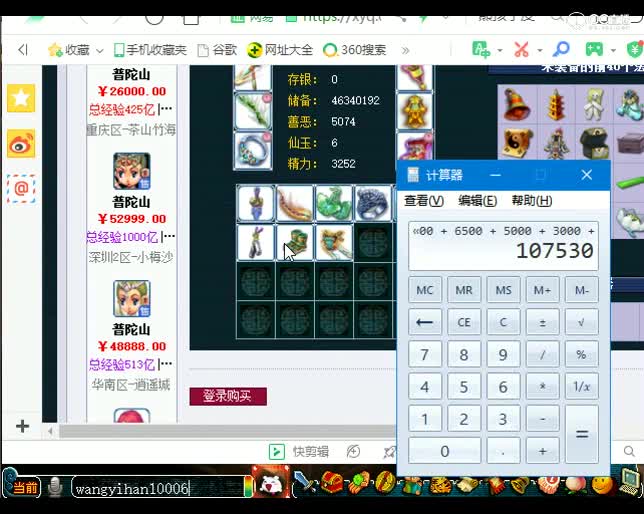This screenshot has height=514, width=644.
Task: Click calculator plus button
Action: pos(542,451)
